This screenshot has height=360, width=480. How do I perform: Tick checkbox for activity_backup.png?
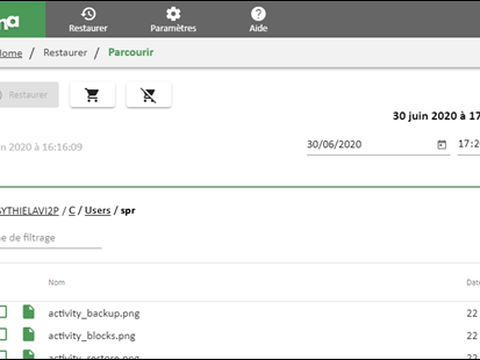pyautogui.click(x=3, y=312)
